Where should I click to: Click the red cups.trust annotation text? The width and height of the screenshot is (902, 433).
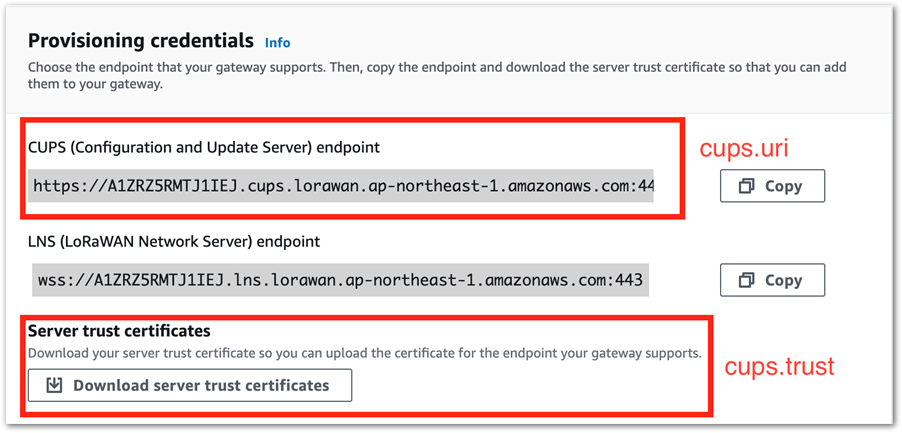click(779, 366)
